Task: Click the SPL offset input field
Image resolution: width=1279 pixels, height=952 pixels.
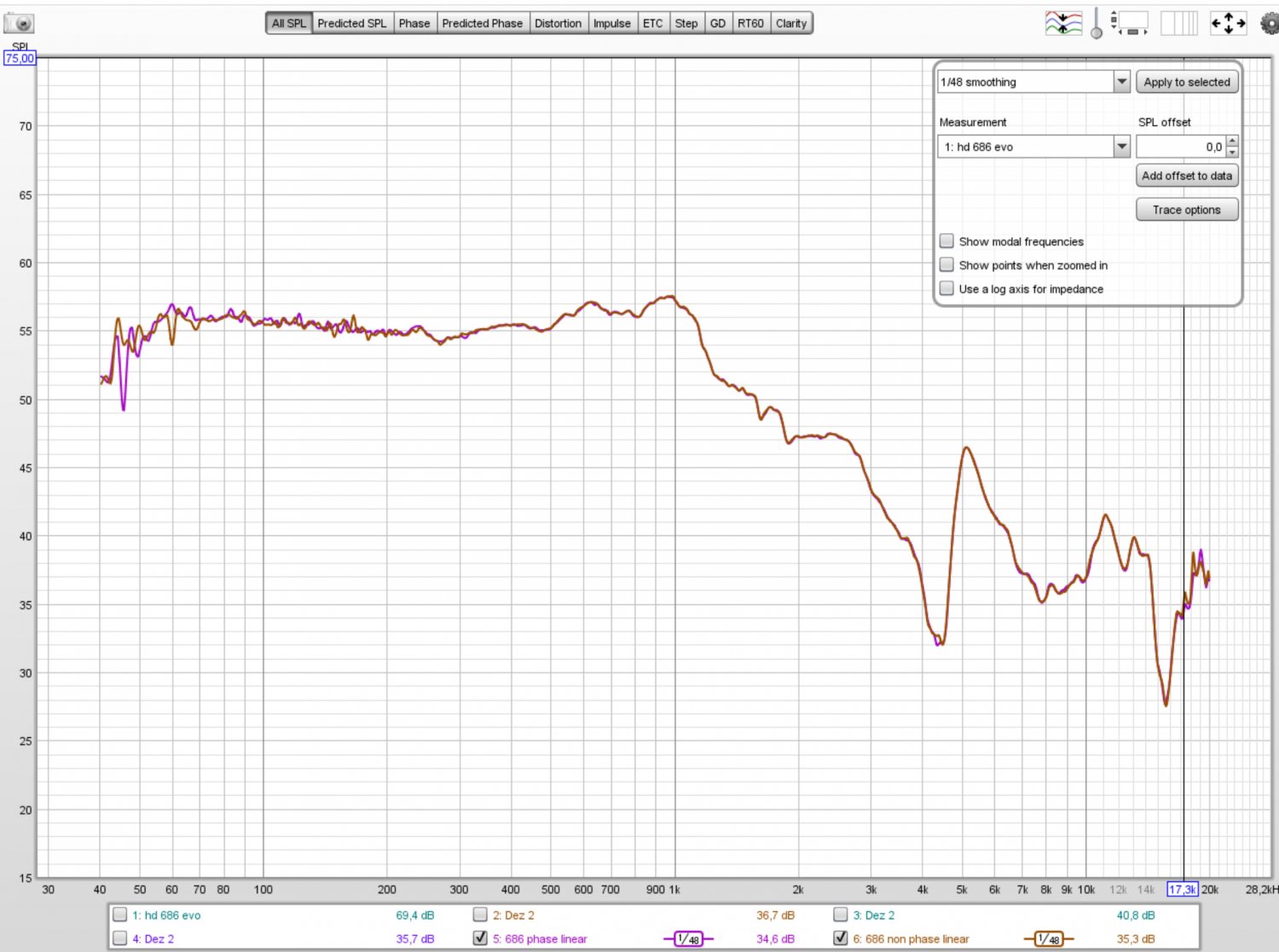Action: (1181, 147)
